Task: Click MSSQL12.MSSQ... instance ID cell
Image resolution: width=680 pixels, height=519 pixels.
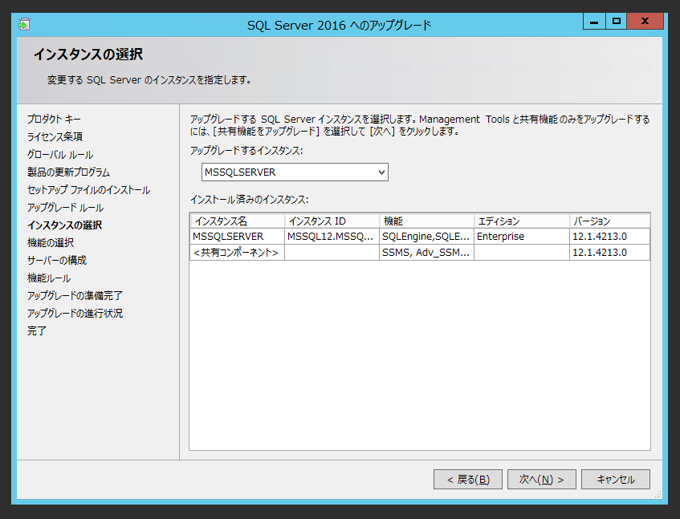Action: coord(332,236)
